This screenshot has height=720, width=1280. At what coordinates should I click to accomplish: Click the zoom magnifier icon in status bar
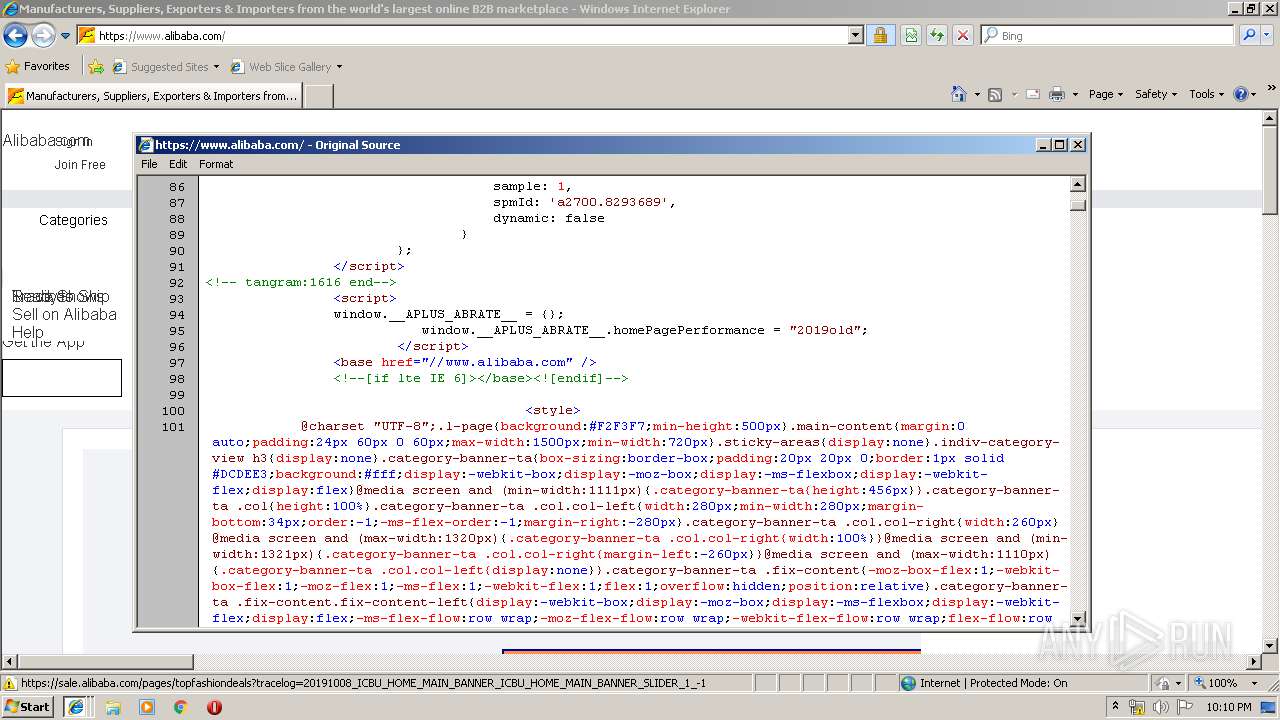click(x=1199, y=683)
